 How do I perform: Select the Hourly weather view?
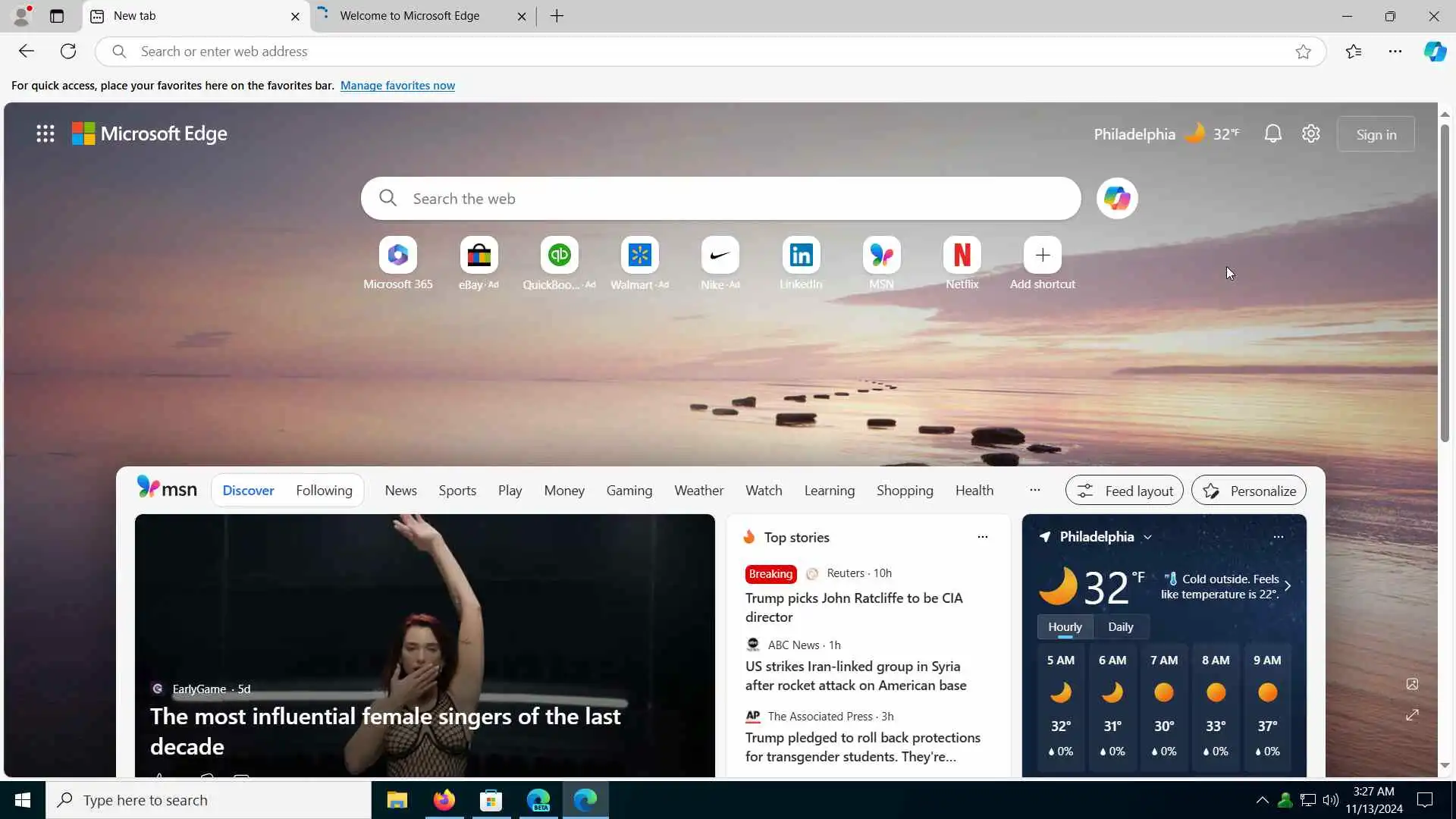[x=1065, y=627]
